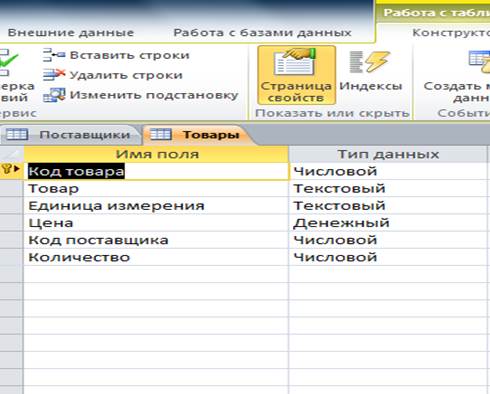The image size is (490, 394).
Task: Open data type Числовой for Количество
Action: (x=388, y=257)
